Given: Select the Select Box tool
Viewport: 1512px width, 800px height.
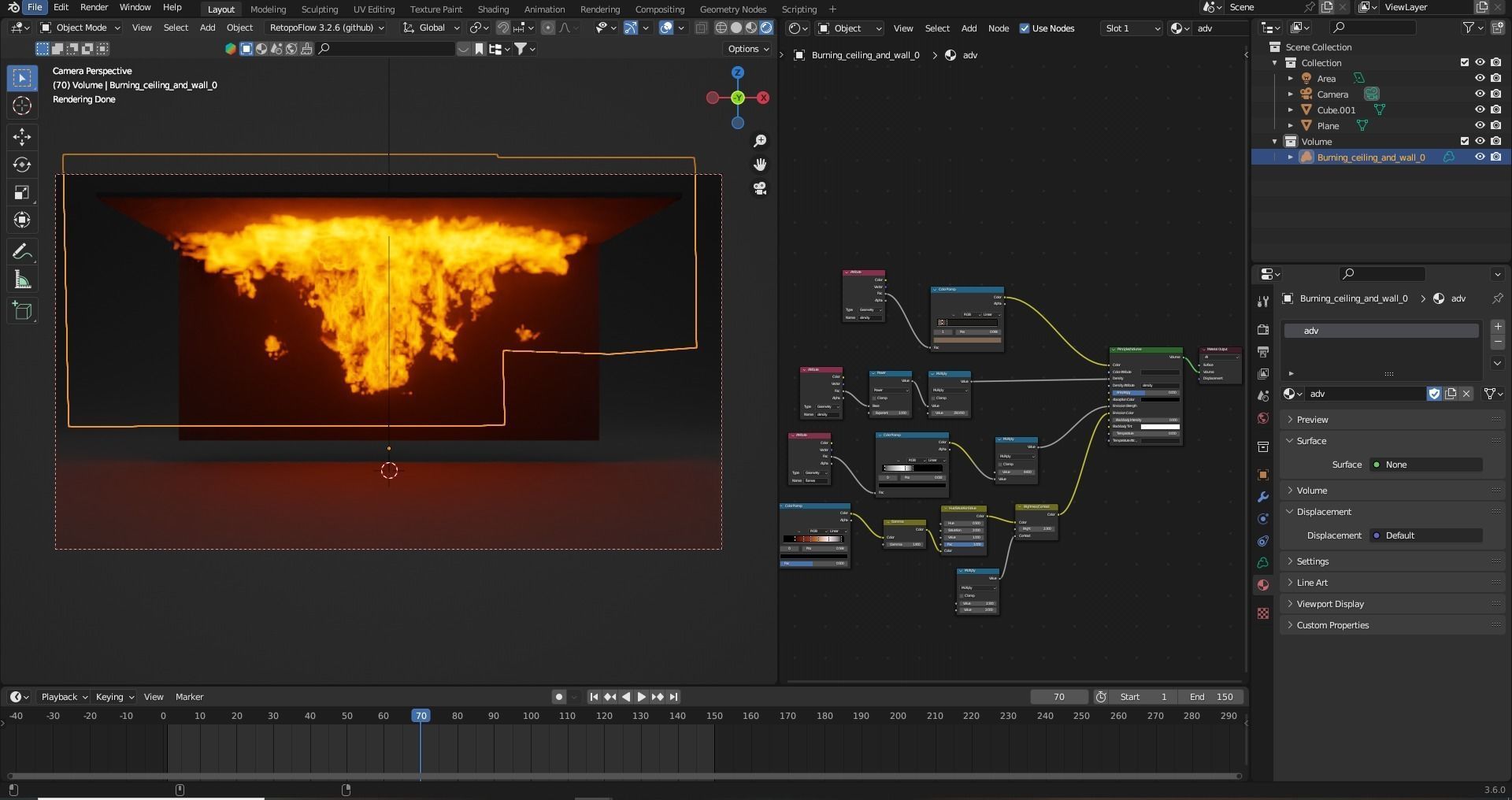Looking at the screenshot, I should tap(22, 78).
